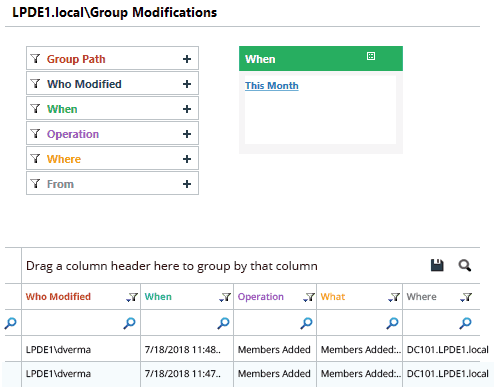Click the Operation filter label in purple
The width and height of the screenshot is (494, 387).
click(x=73, y=134)
